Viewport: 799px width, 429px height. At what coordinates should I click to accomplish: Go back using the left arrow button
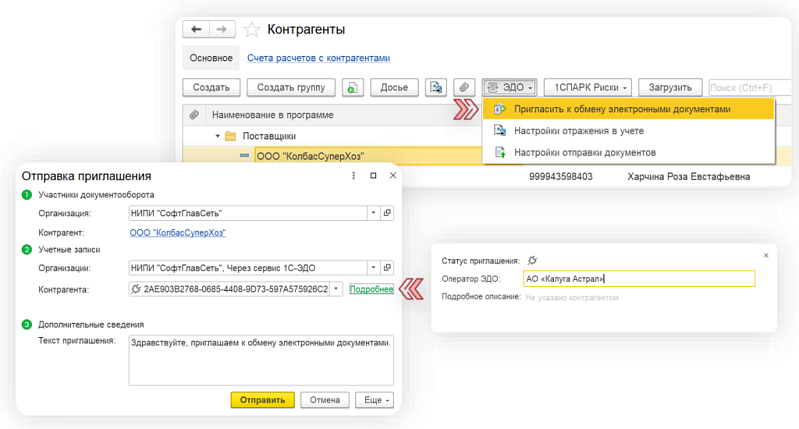click(196, 29)
